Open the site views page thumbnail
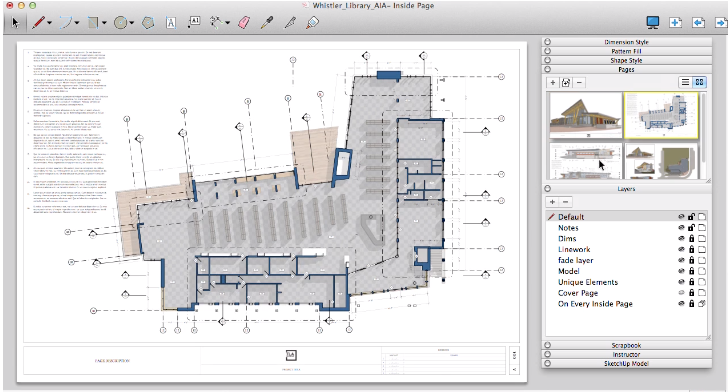728x392 pixels. pyautogui.click(x=661, y=161)
